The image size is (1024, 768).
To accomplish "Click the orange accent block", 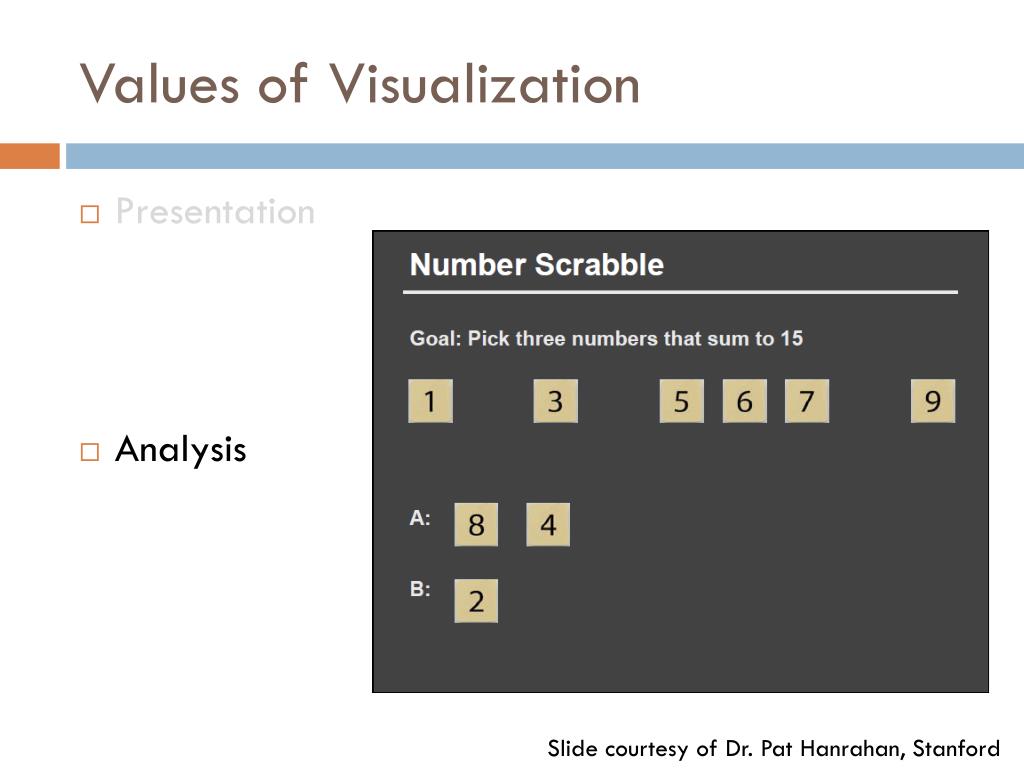I will (30, 156).
